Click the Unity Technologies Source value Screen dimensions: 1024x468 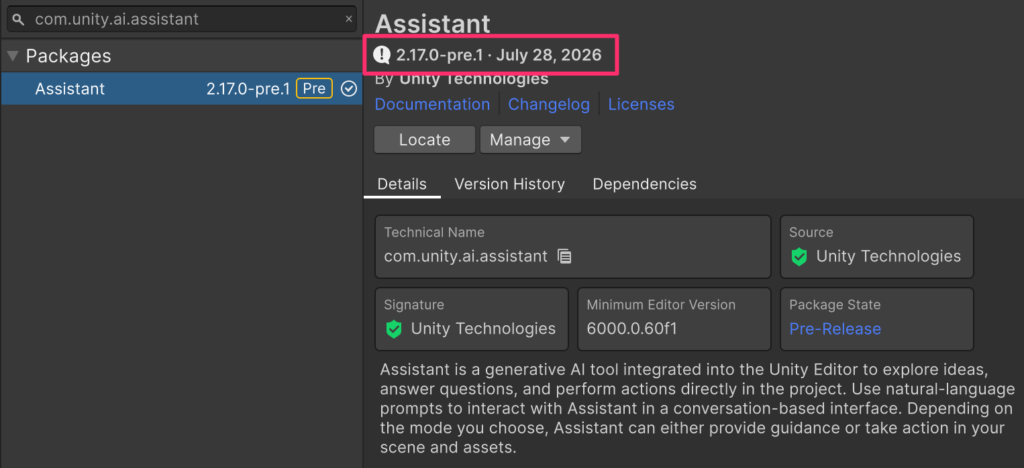click(x=888, y=257)
